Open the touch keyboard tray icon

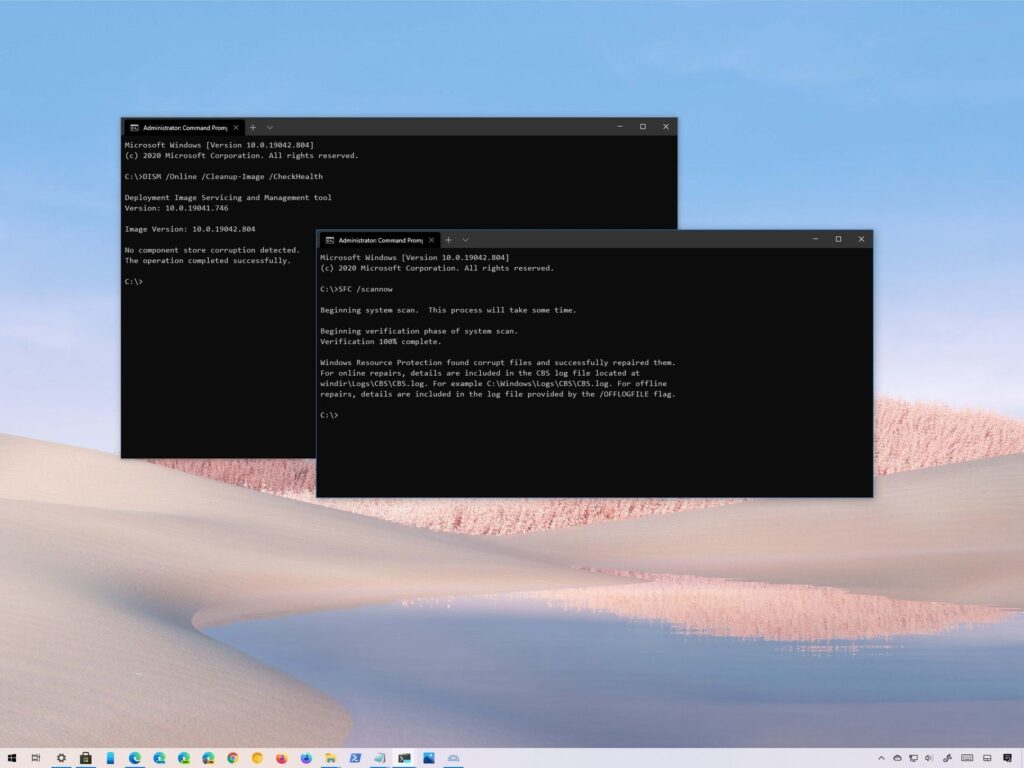pyautogui.click(x=967, y=758)
